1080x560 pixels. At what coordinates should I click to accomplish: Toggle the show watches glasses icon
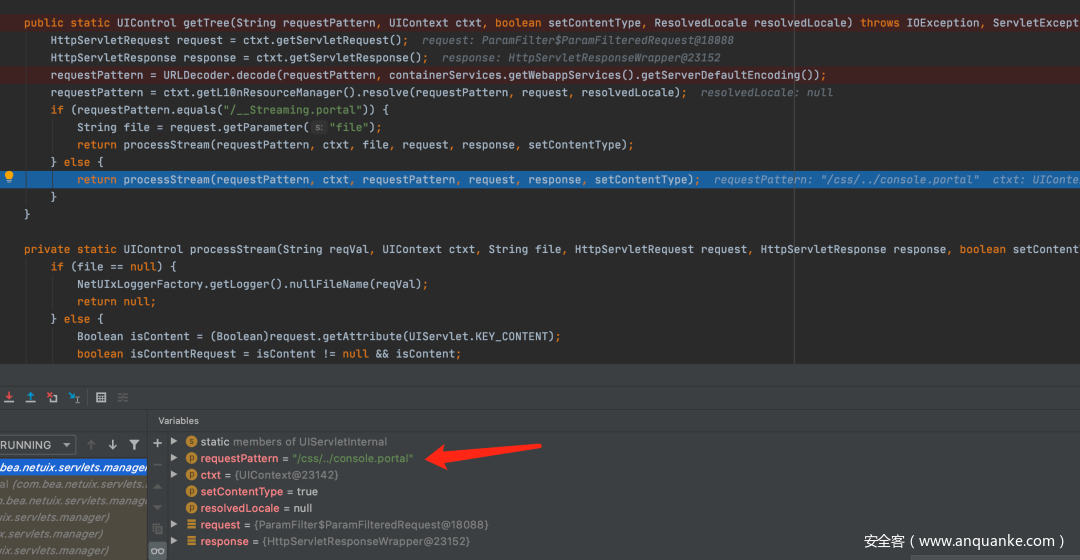click(x=157, y=550)
